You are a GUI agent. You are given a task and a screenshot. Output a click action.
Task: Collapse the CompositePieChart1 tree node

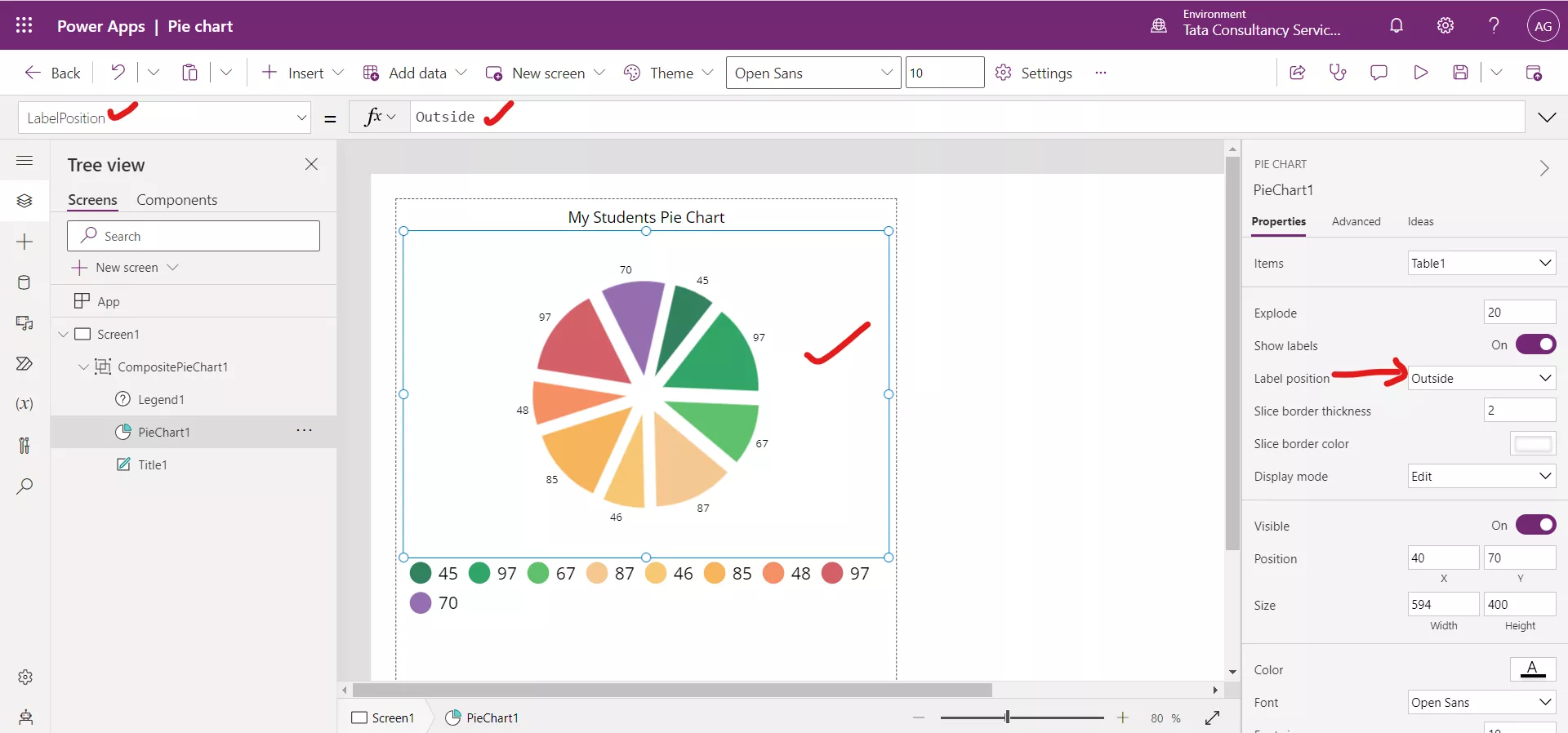83,366
